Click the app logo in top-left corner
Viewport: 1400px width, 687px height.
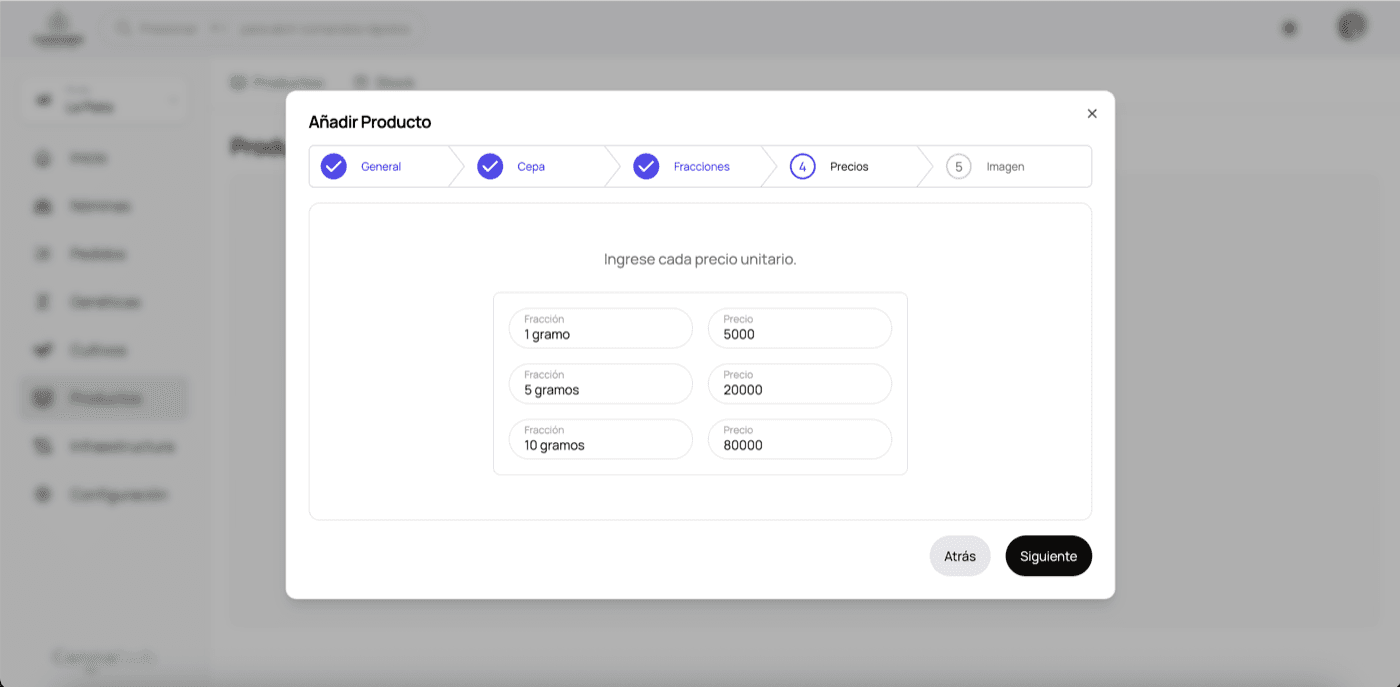point(58,28)
